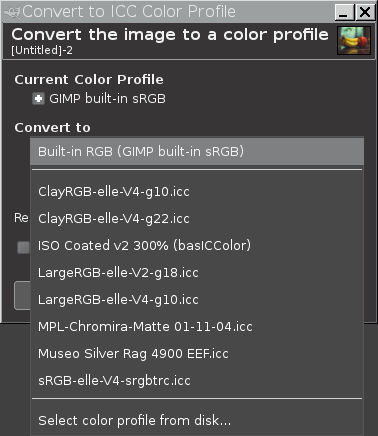Screen dimensions: 378x436
Task: Choose ClayRGB-elle-V4-g22.icc profile
Action: click(x=197, y=219)
